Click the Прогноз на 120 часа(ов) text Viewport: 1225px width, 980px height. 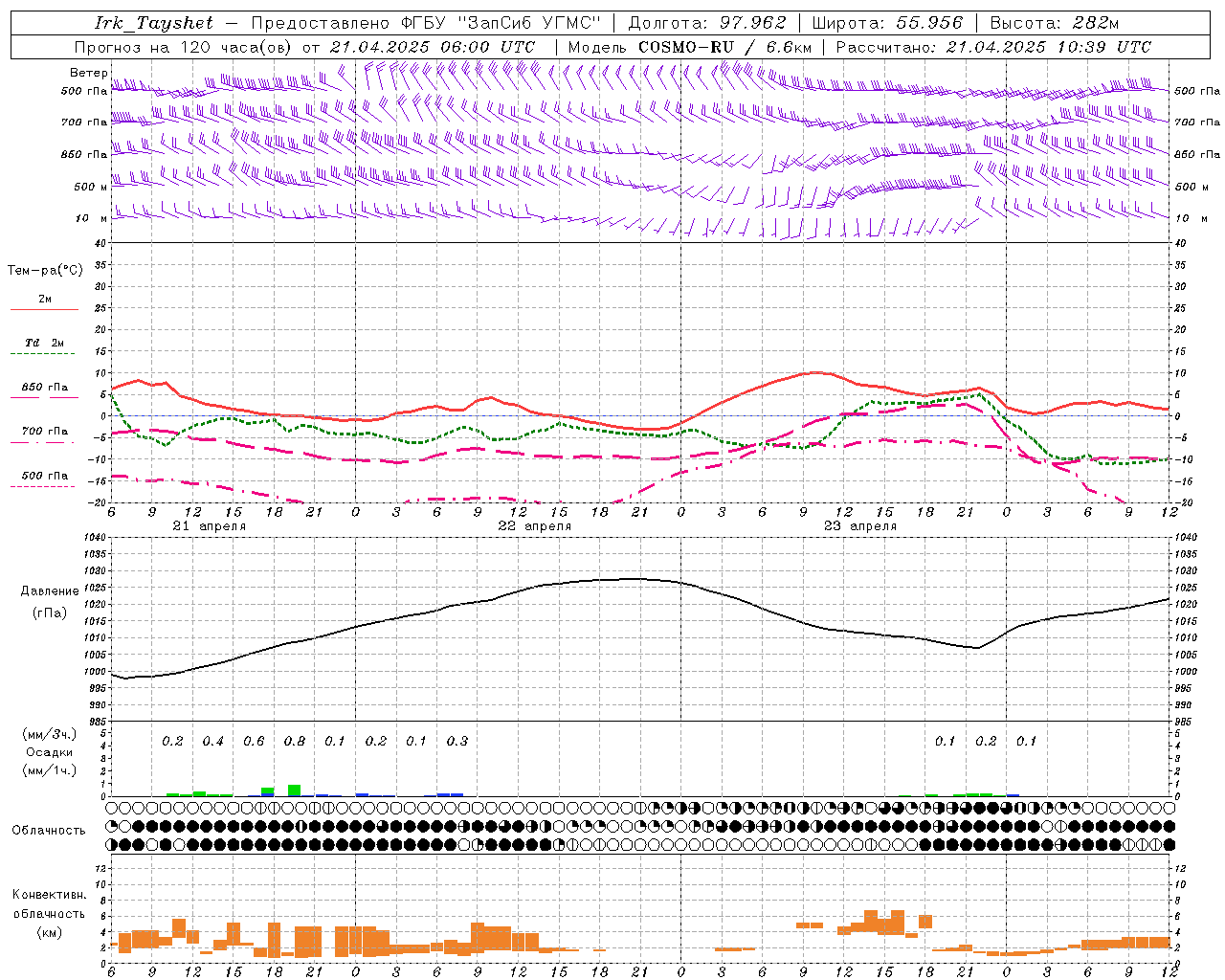click(x=184, y=47)
